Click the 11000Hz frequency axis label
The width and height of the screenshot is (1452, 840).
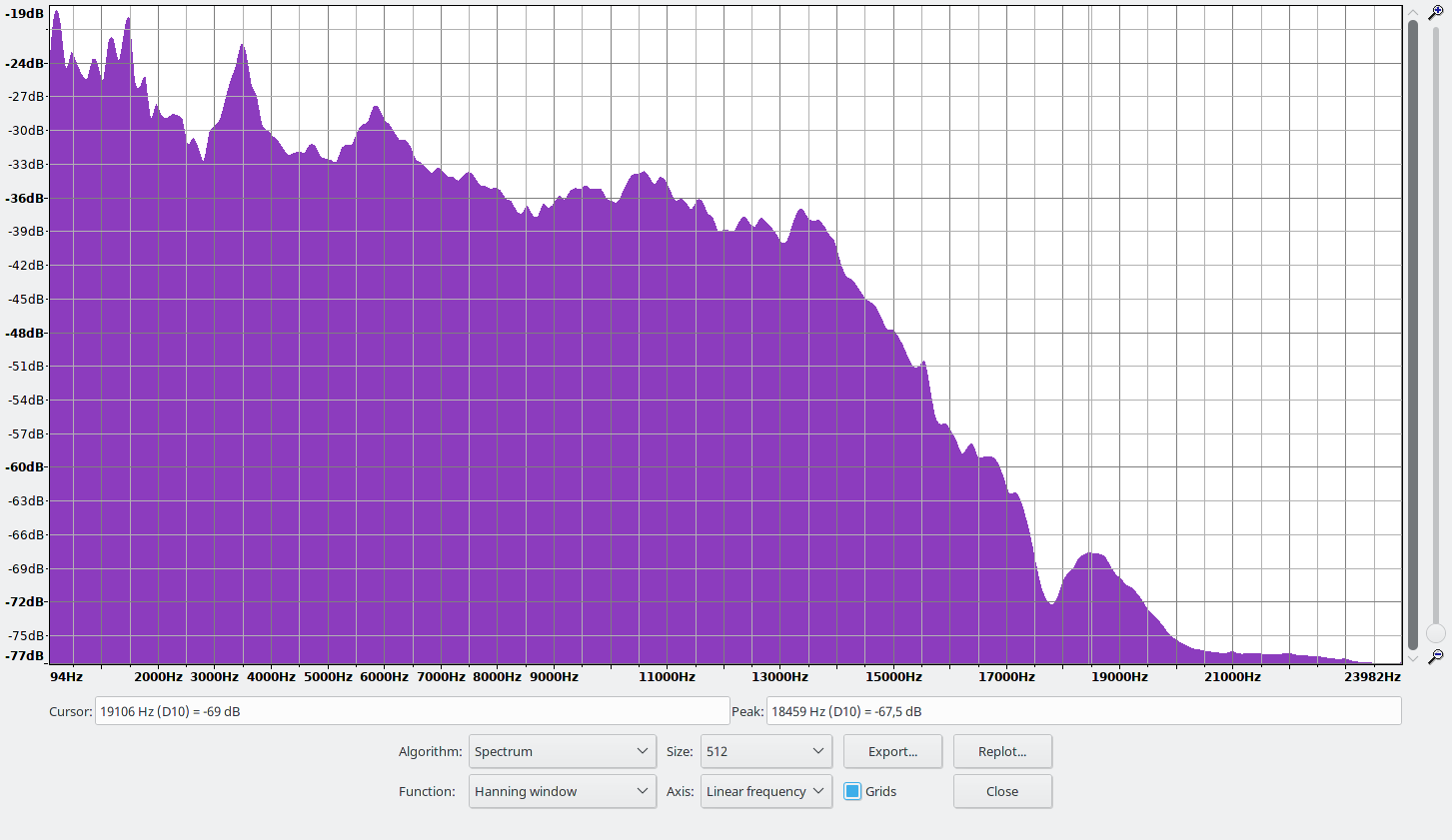tap(667, 676)
